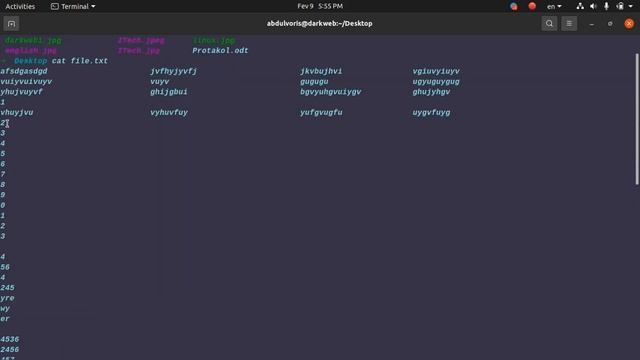This screenshot has height=360, width=640.
Task: Open a new terminal tab
Action: [11, 24]
